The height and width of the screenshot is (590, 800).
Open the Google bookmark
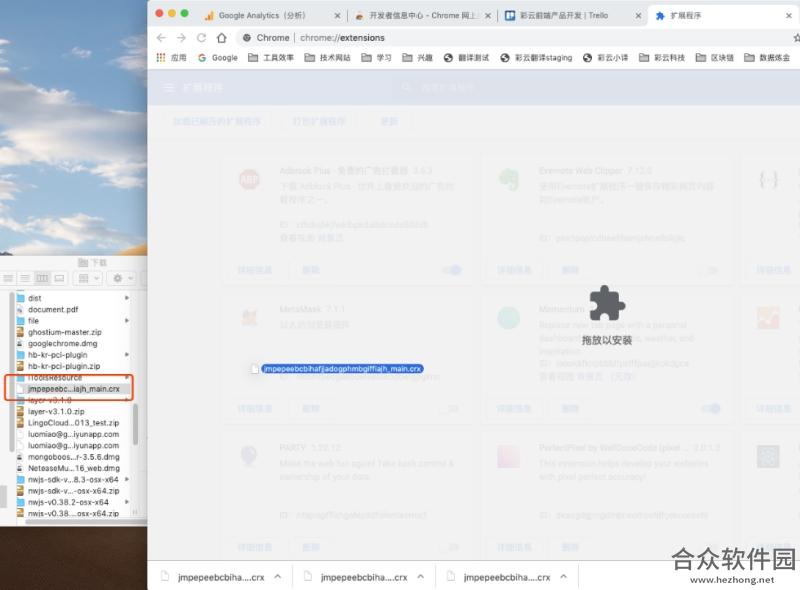click(218, 58)
